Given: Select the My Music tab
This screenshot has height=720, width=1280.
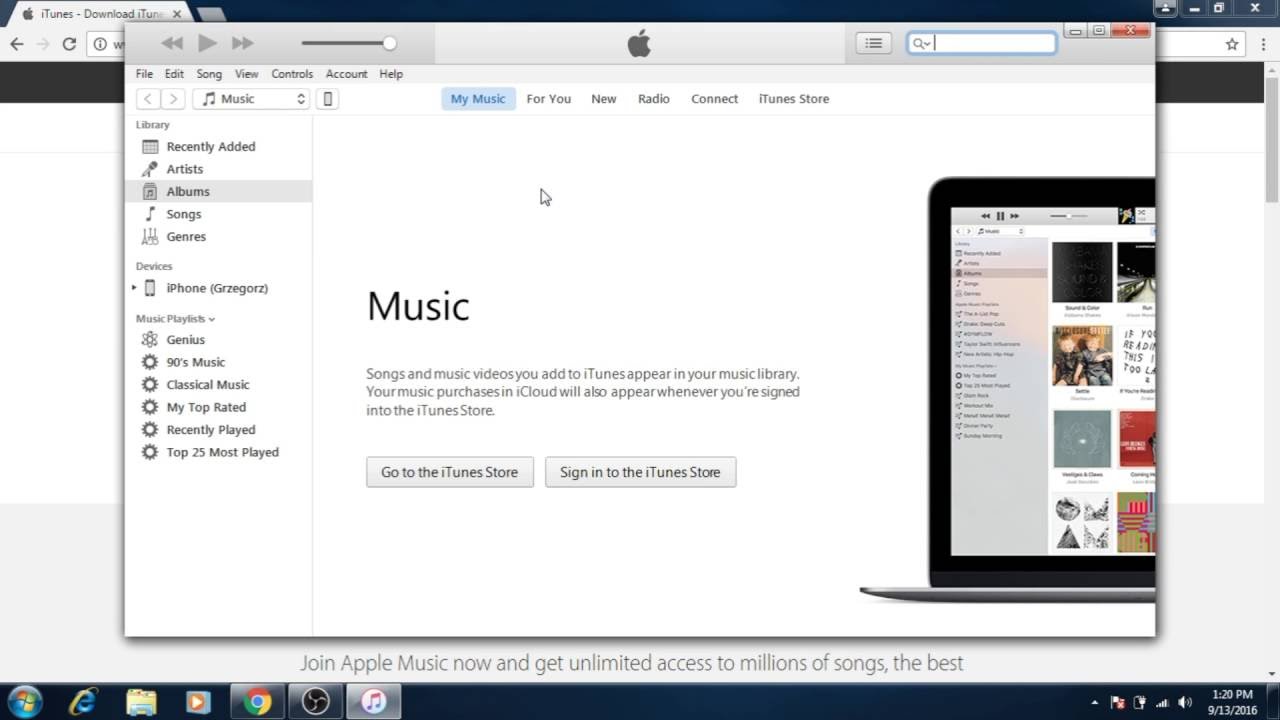Looking at the screenshot, I should [478, 99].
